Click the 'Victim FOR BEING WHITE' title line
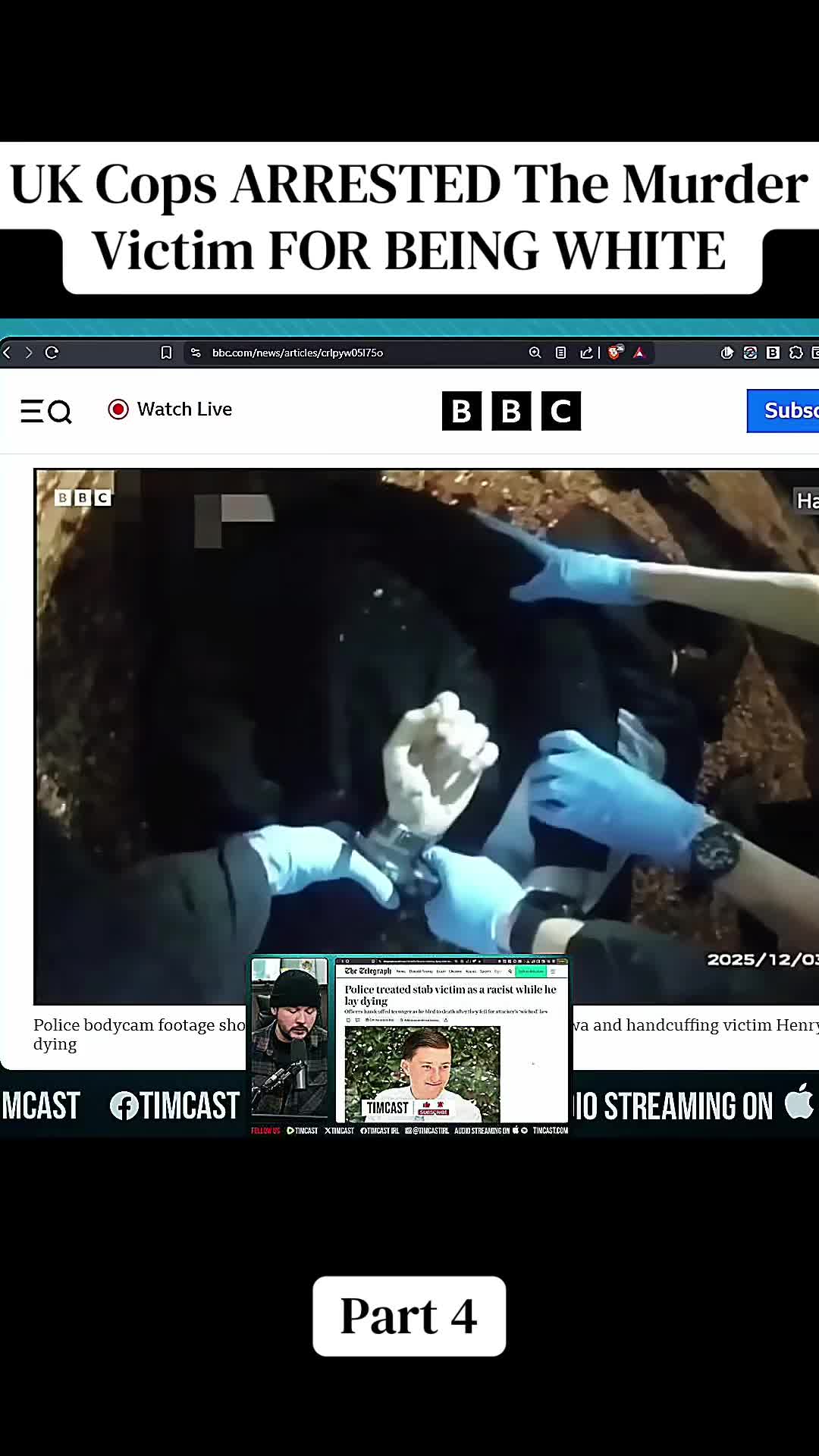The height and width of the screenshot is (1456, 819). 409,251
